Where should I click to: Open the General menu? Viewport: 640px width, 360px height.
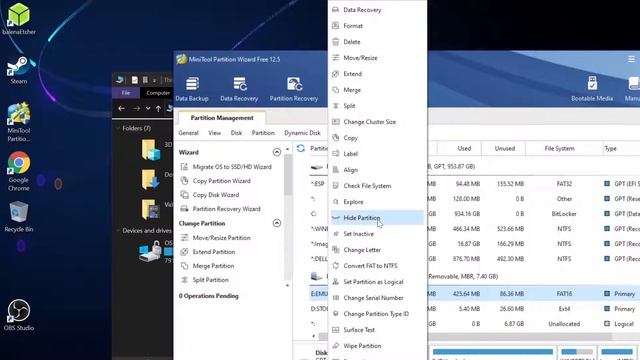[188, 133]
